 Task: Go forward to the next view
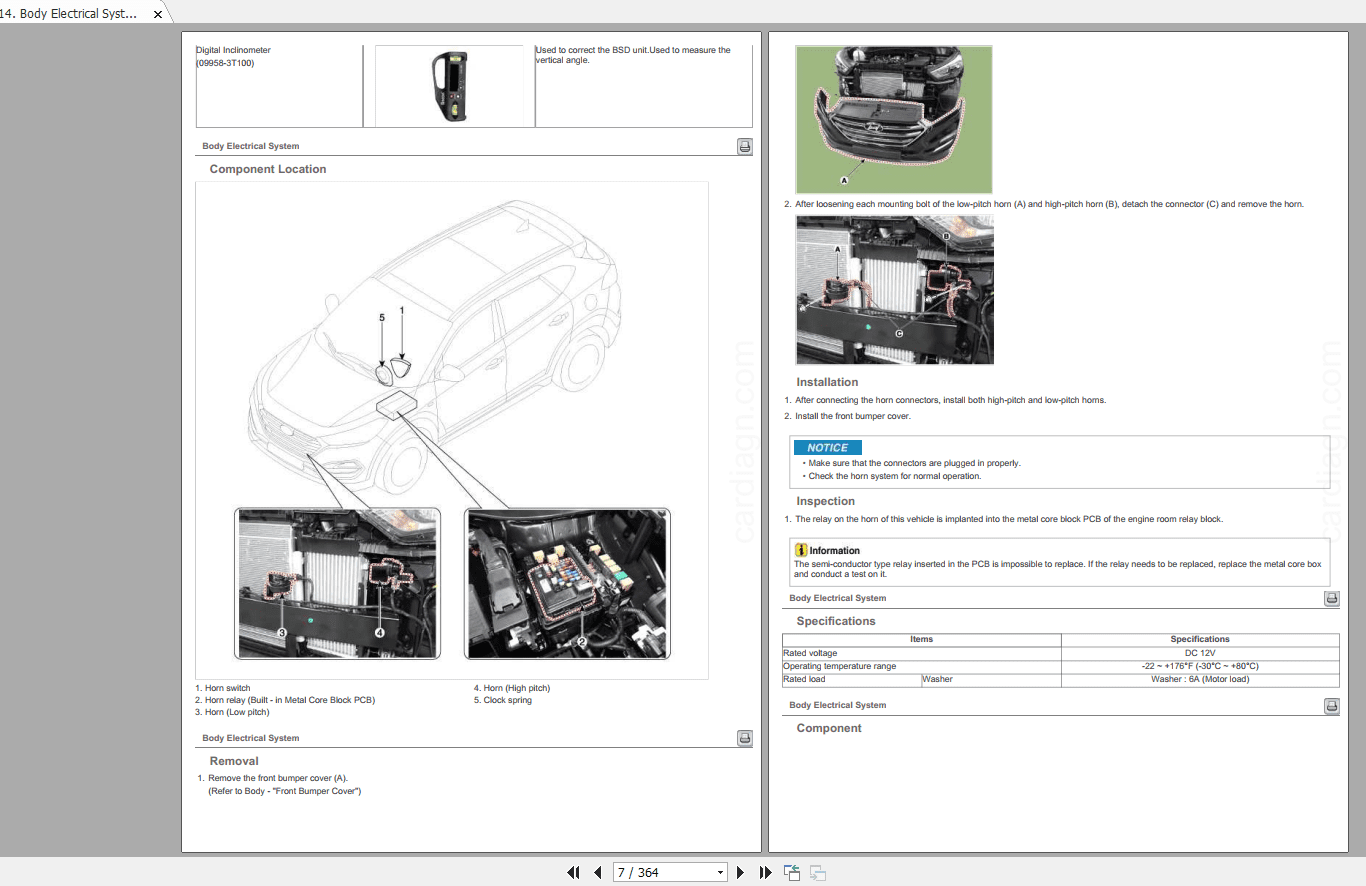click(817, 872)
